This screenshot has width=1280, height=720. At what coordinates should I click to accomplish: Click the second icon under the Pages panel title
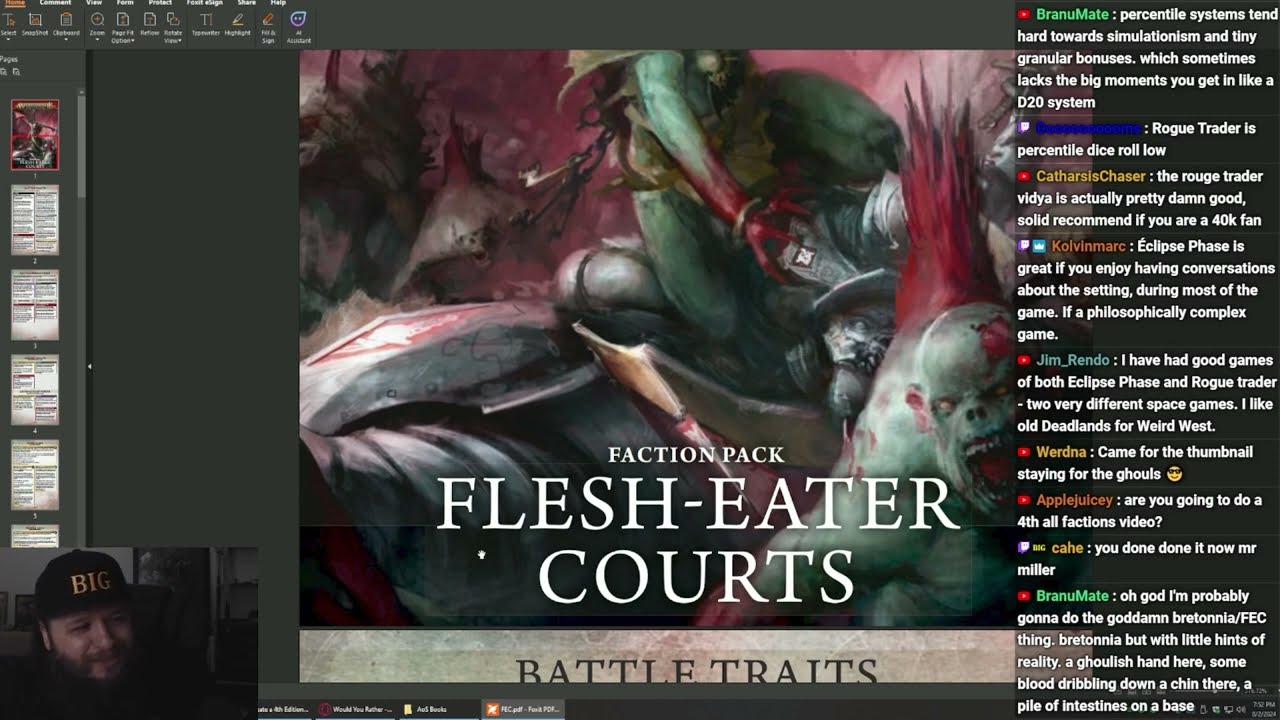[16, 71]
